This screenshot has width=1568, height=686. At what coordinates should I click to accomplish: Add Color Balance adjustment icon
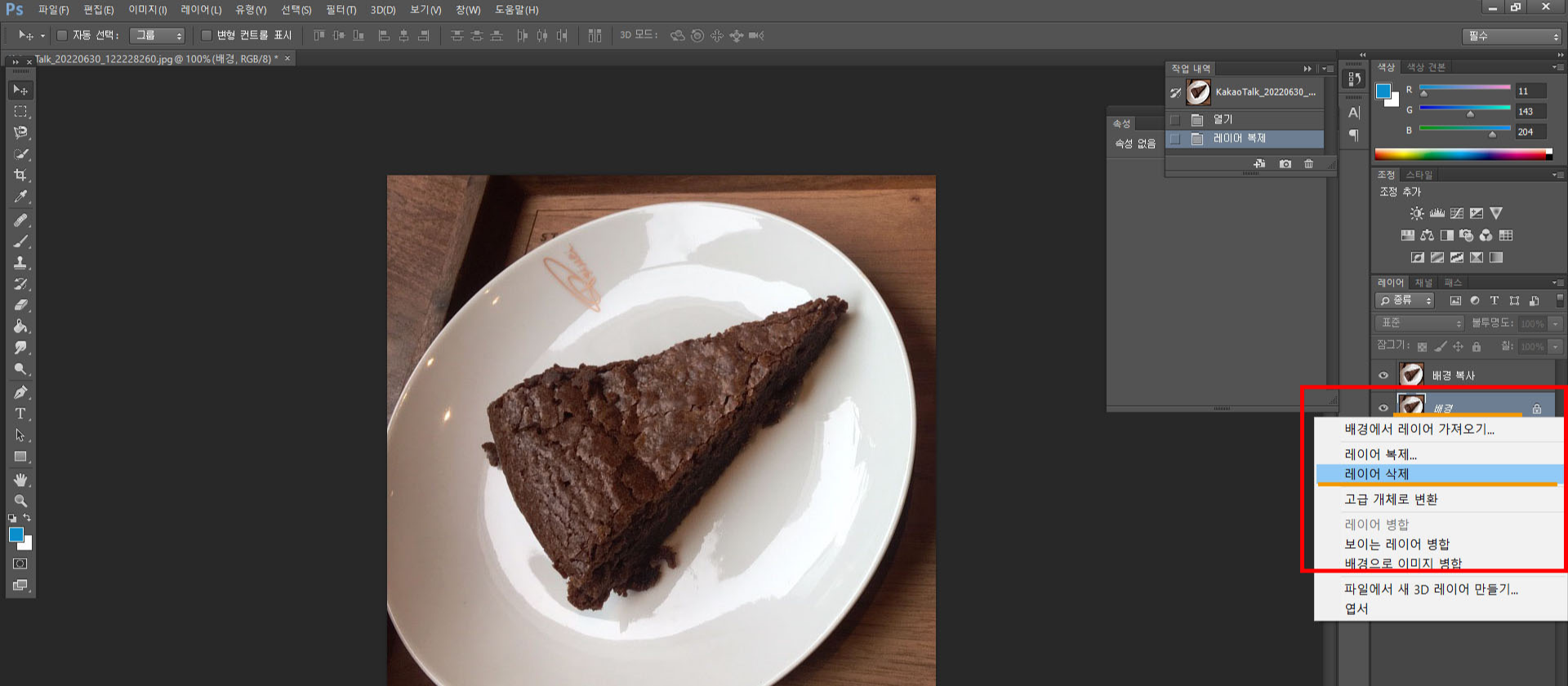click(x=1427, y=235)
